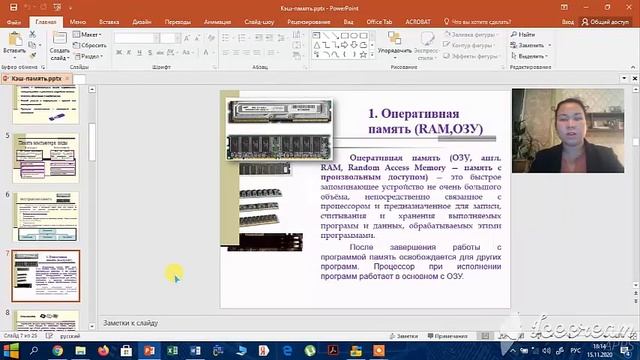Open Word from the taskbar
640x360 pixels.
195,351
